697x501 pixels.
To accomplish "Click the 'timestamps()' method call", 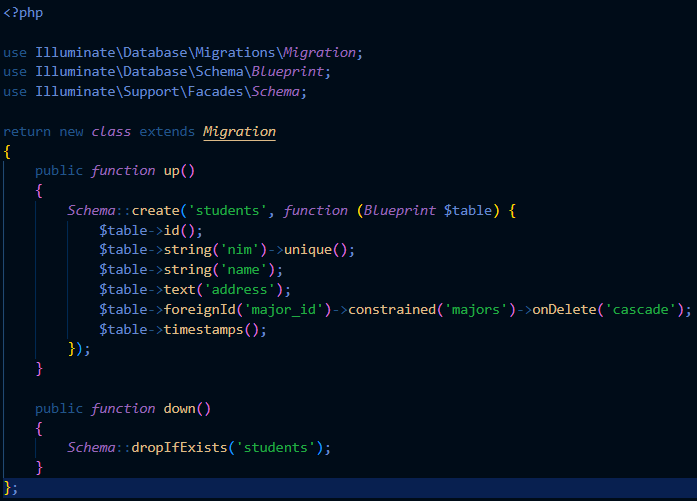I will tap(211, 329).
